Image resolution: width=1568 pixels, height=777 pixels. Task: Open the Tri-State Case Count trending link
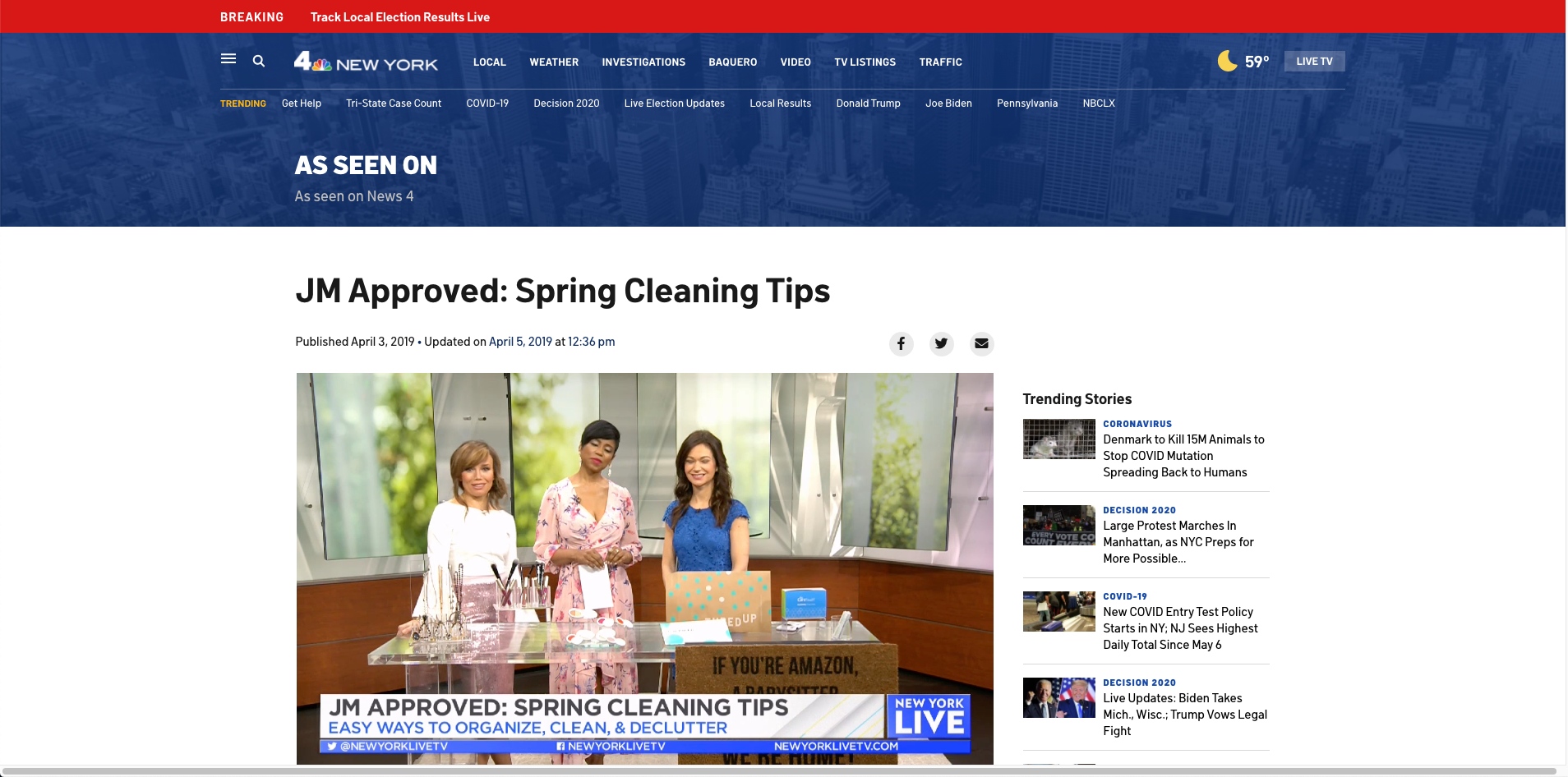click(x=394, y=103)
